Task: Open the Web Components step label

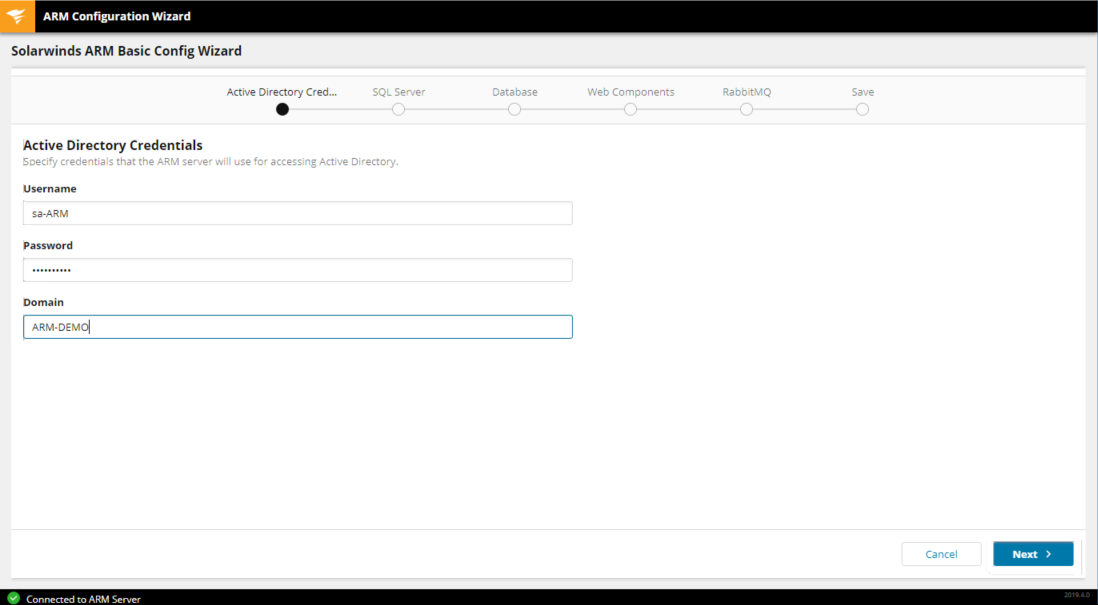Action: pos(630,92)
